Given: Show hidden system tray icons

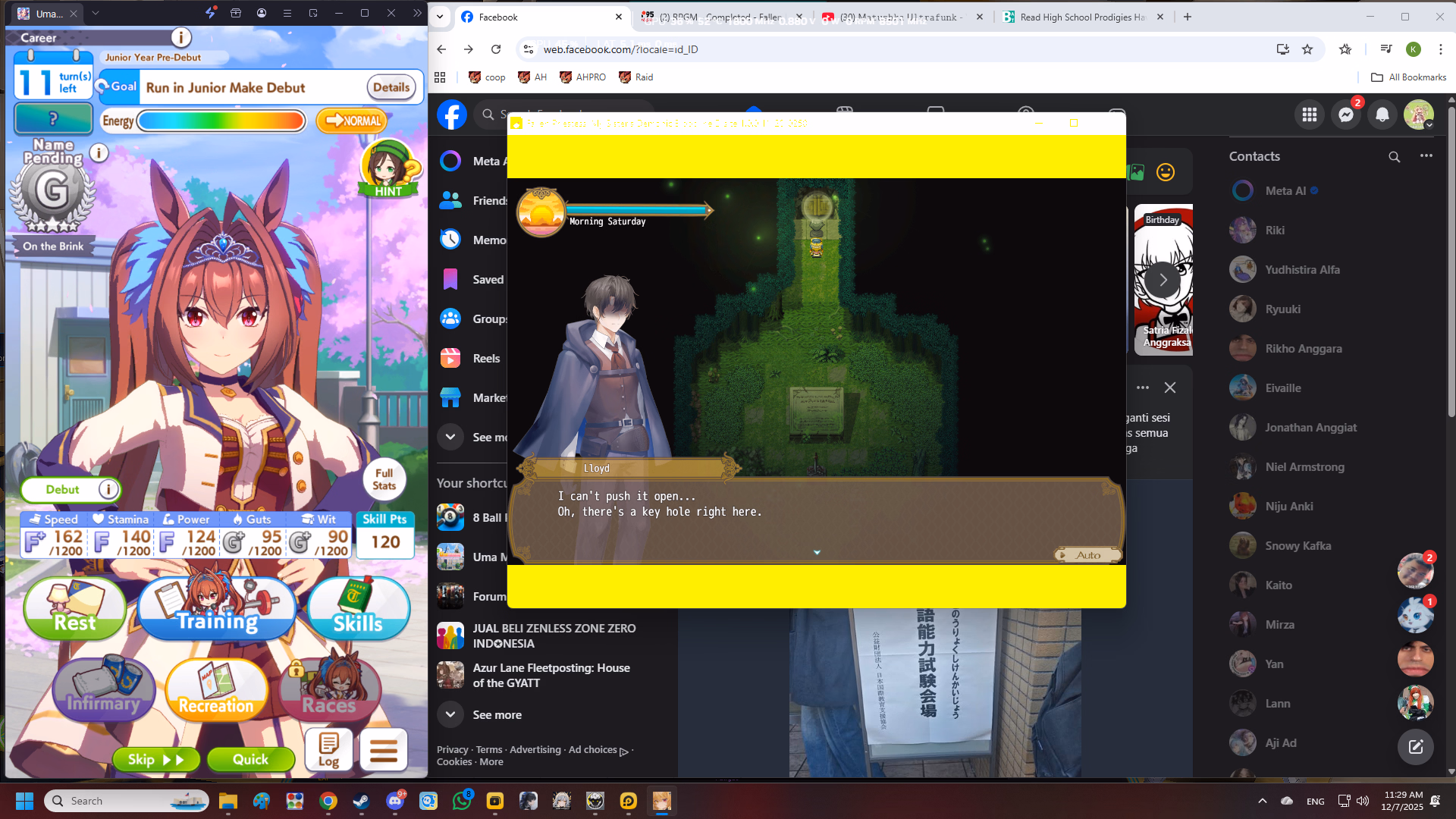Looking at the screenshot, I should click(x=1262, y=801).
